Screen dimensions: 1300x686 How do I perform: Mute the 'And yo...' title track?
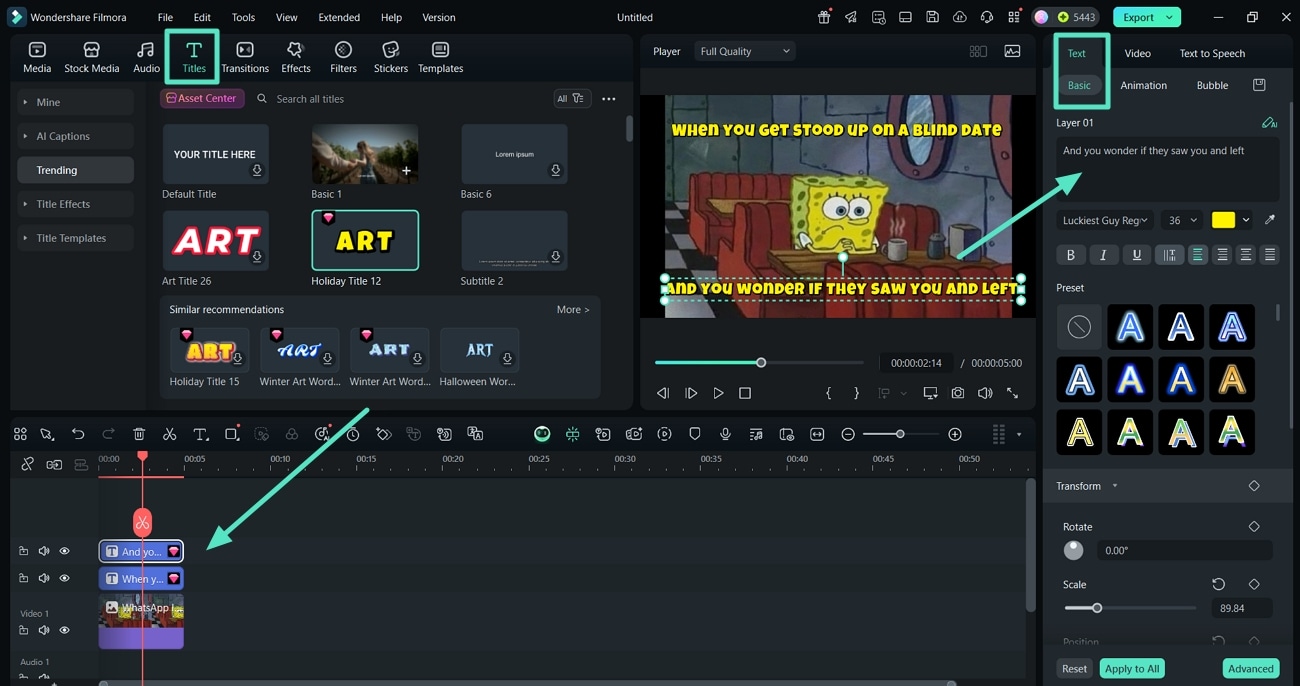[44, 551]
